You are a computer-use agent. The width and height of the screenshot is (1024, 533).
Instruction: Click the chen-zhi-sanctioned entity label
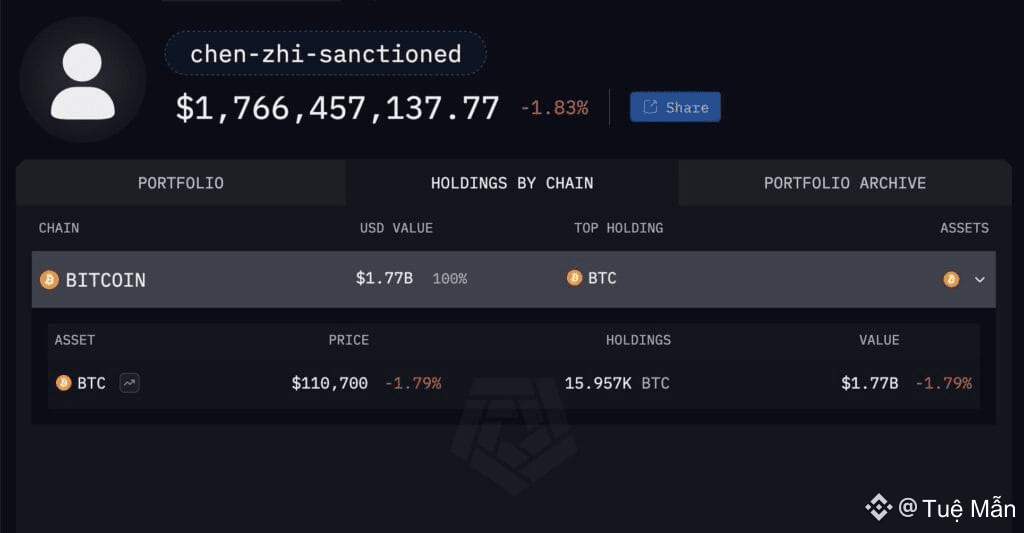[x=326, y=54]
